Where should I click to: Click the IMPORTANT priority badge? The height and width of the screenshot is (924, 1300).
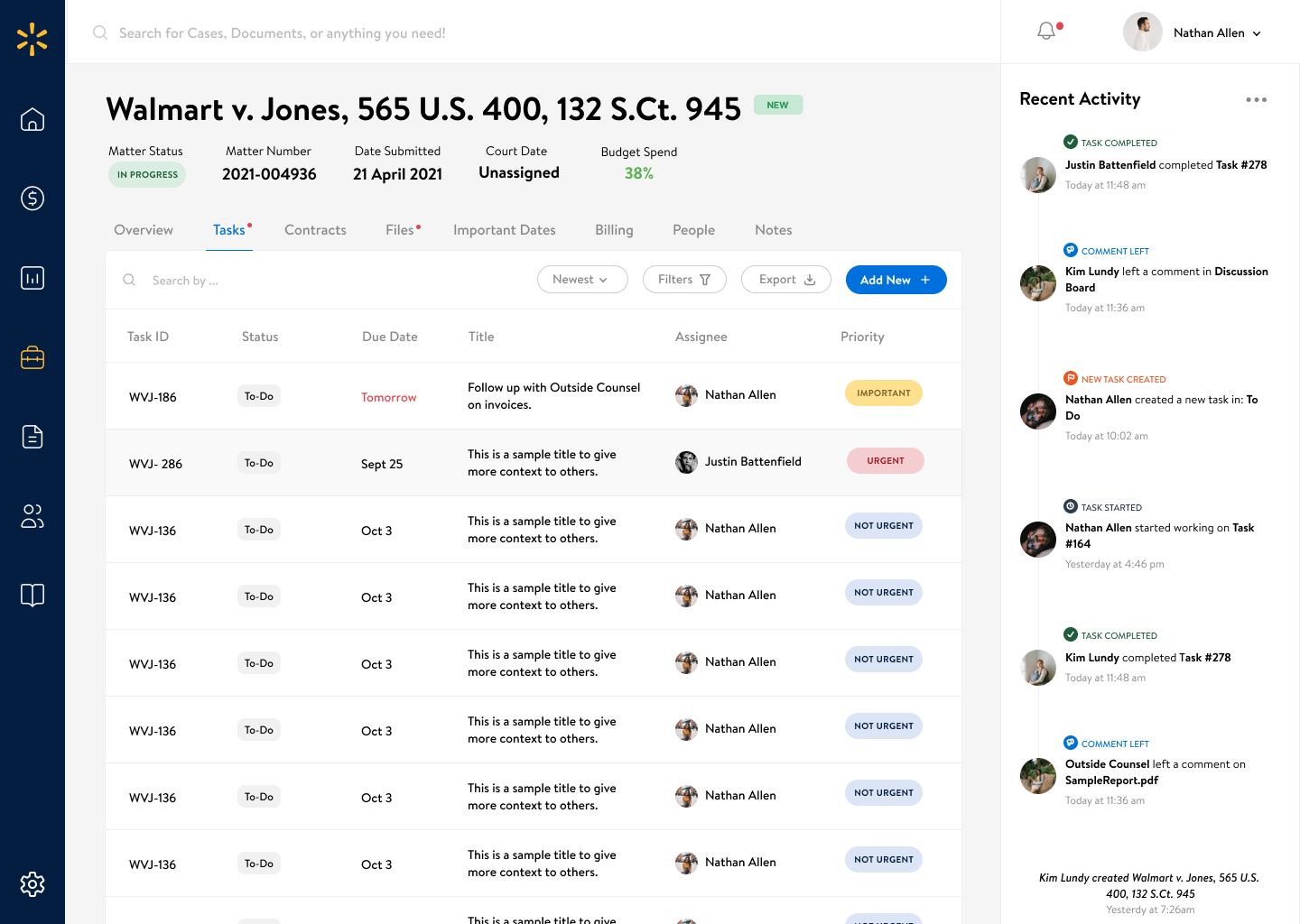(x=884, y=393)
